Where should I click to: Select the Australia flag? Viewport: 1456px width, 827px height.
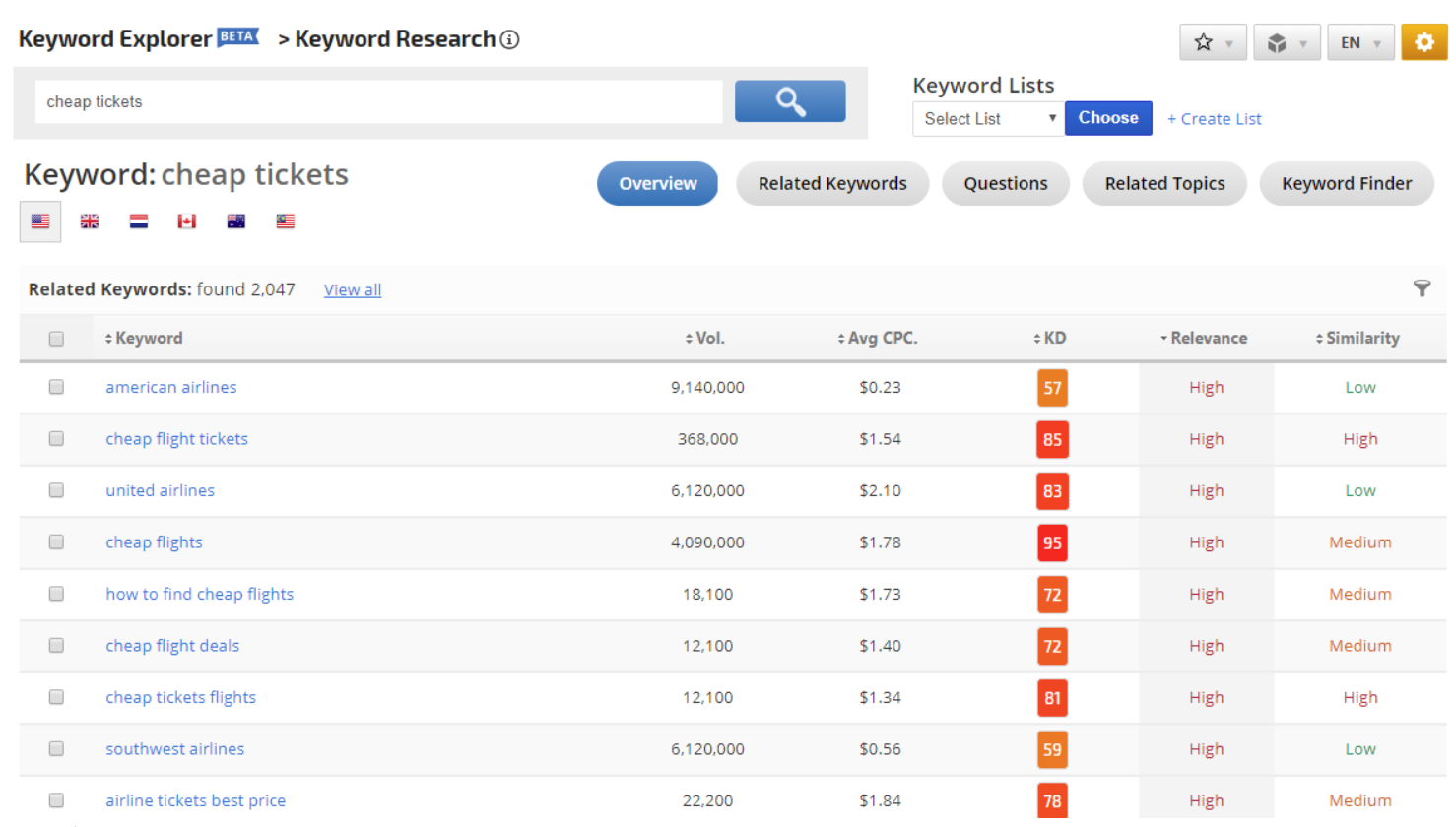tap(236, 222)
